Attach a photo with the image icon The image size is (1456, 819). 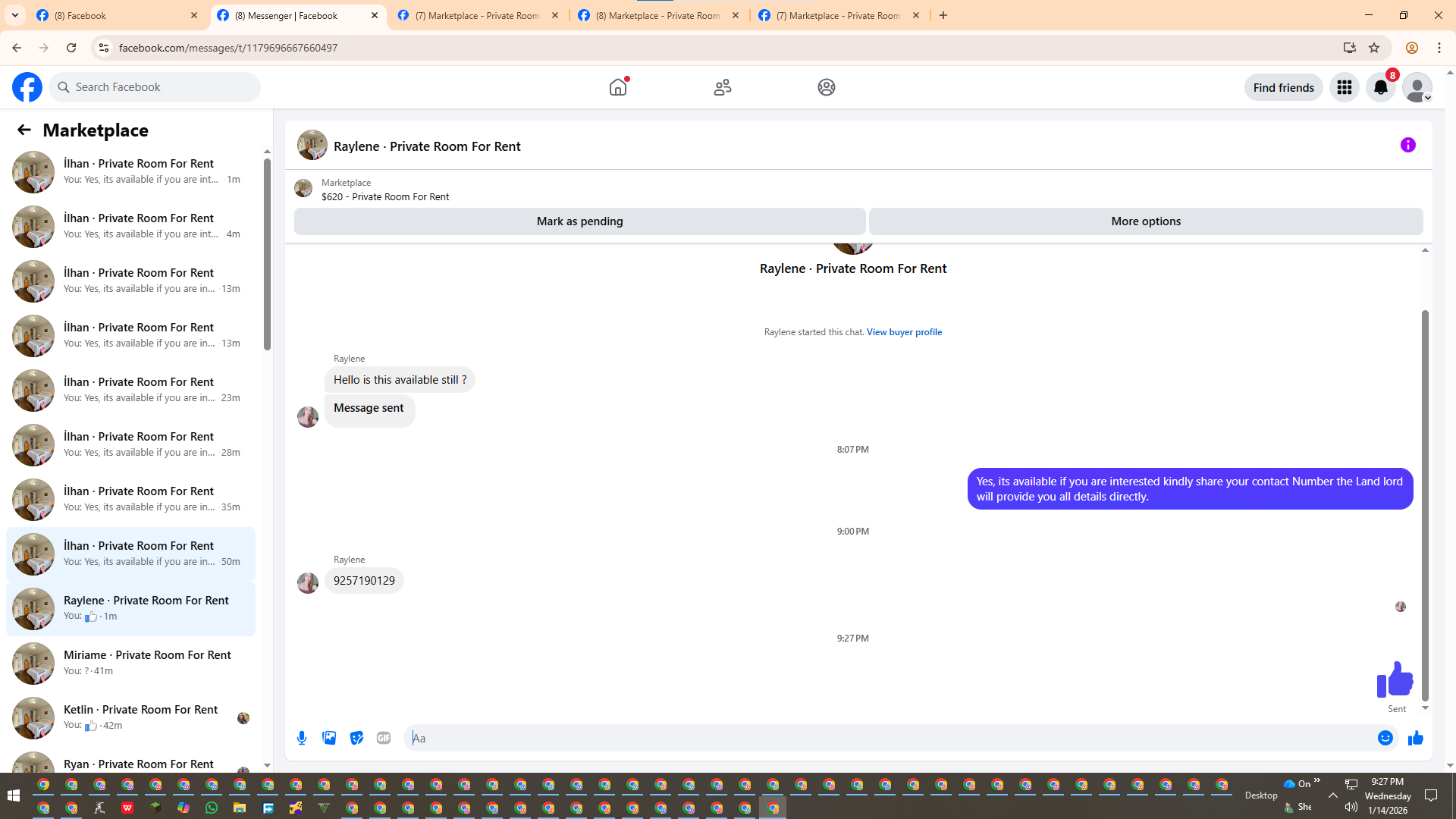click(329, 738)
